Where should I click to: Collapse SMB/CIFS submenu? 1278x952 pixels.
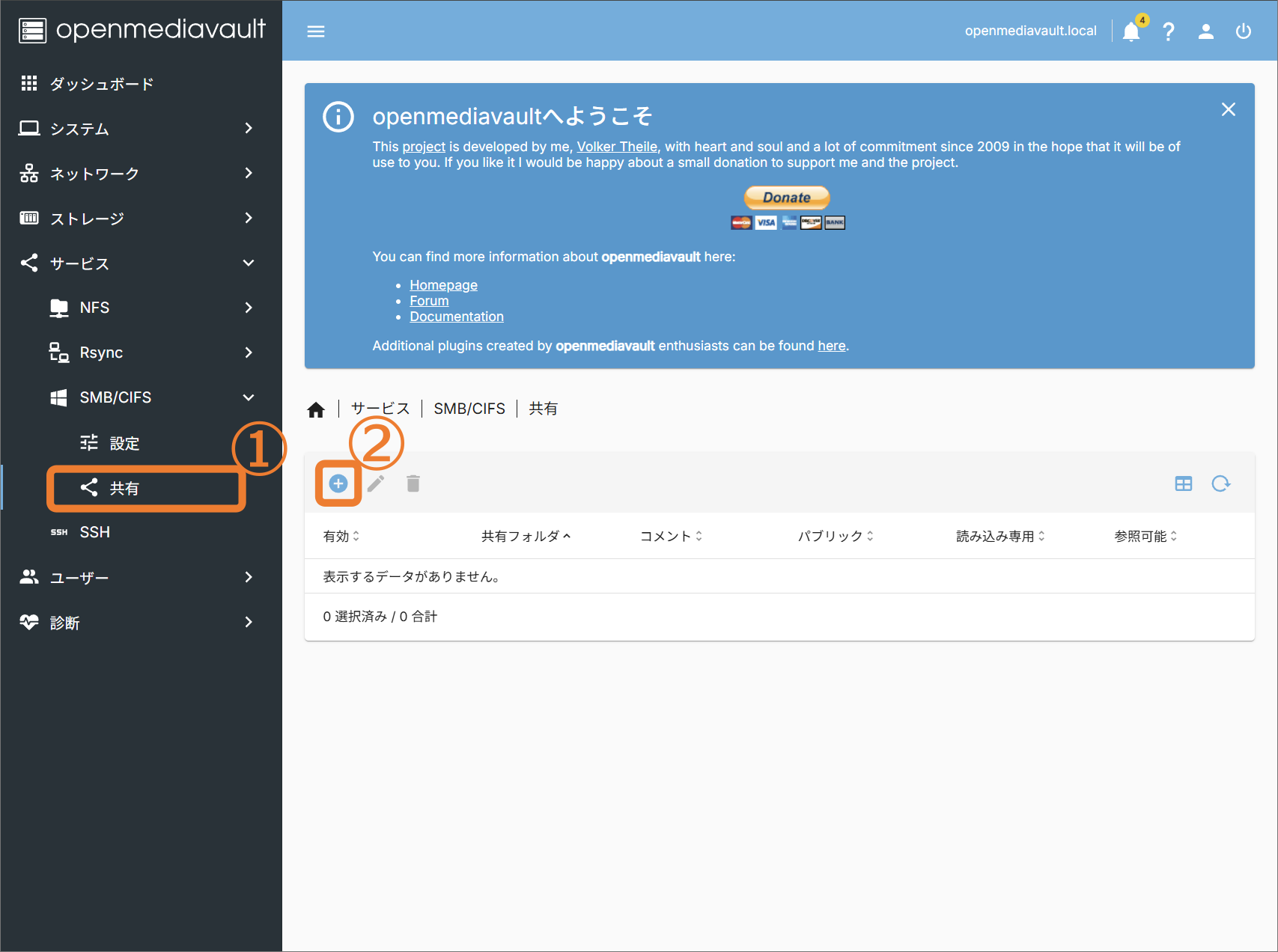141,397
